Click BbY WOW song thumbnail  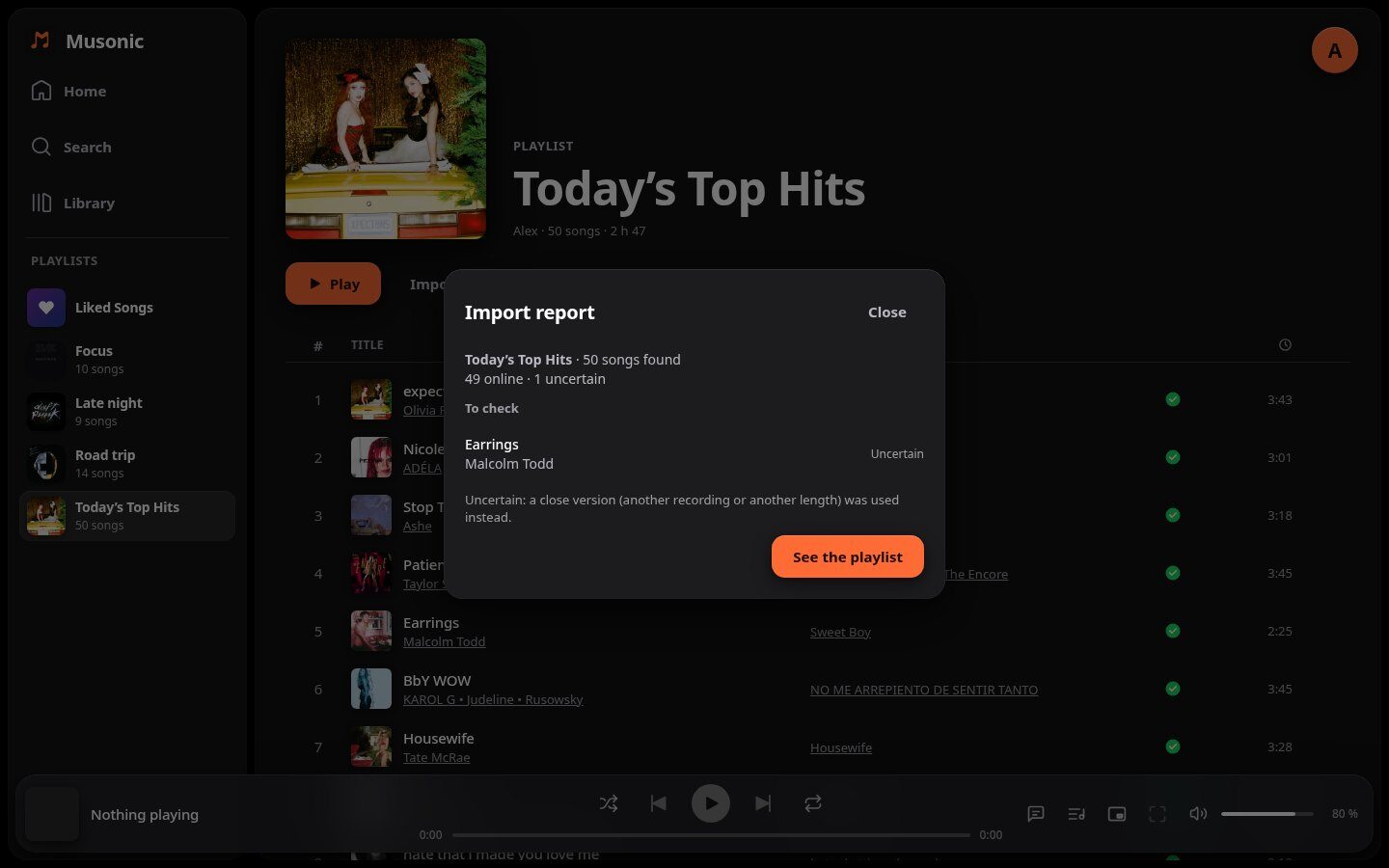point(371,689)
